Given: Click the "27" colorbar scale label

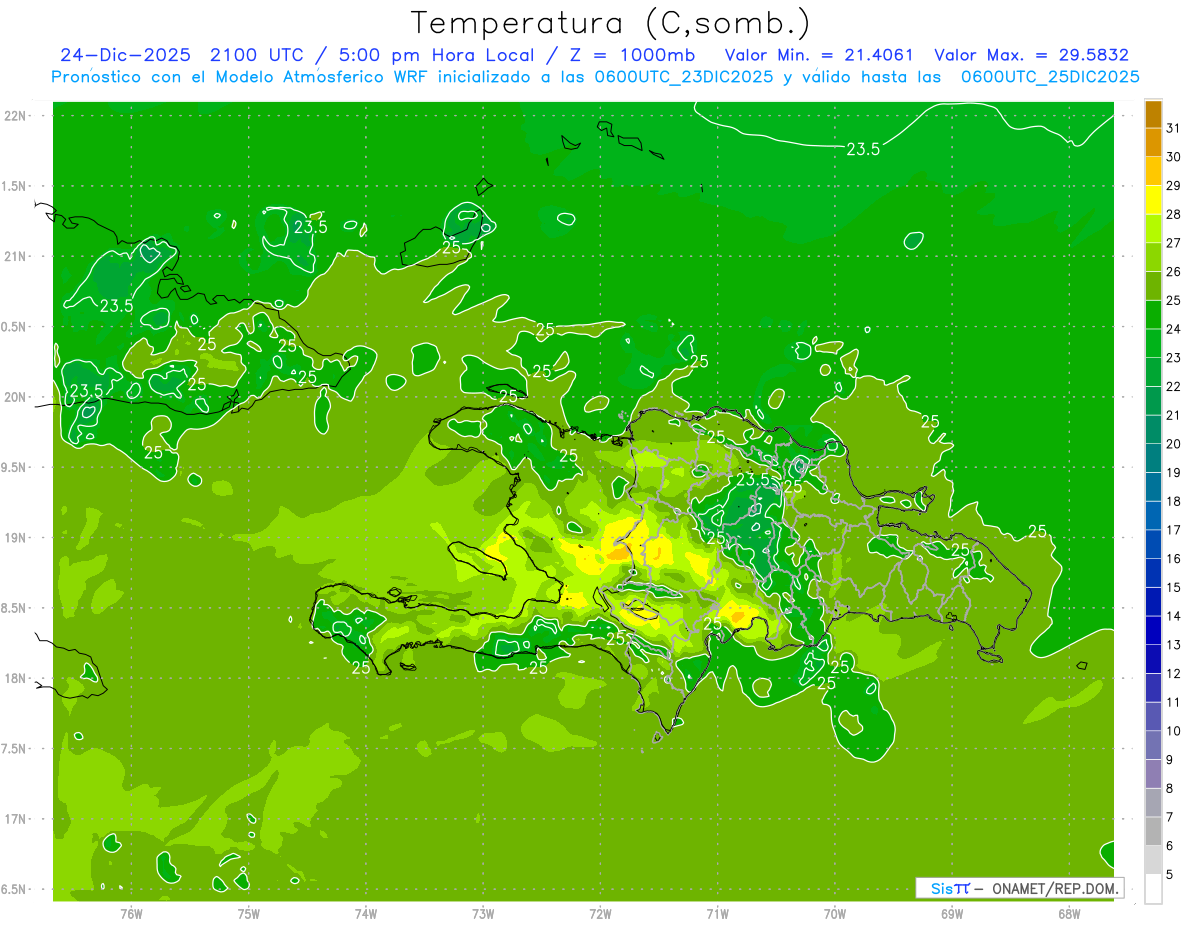Looking at the screenshot, I should pyautogui.click(x=1173, y=243).
